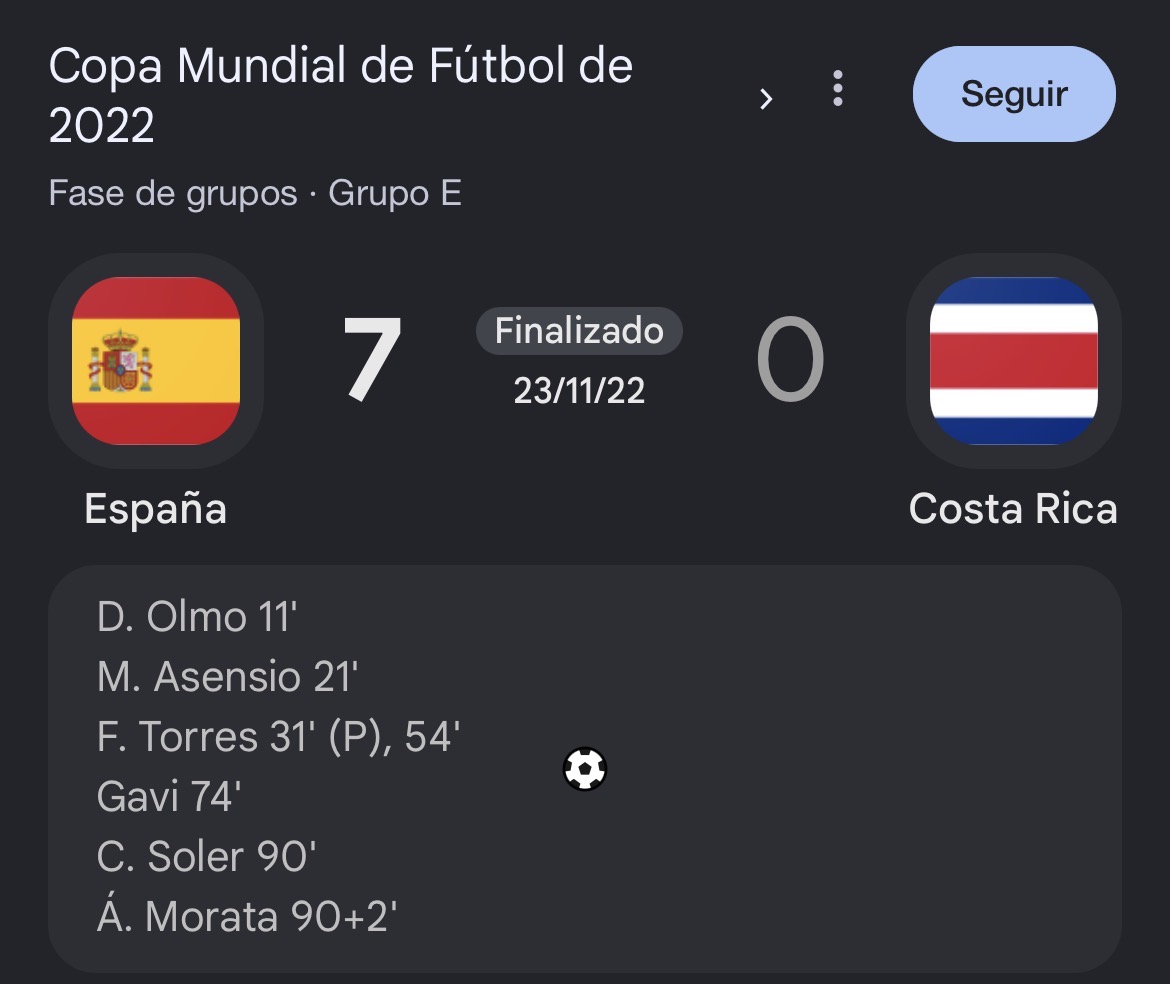Select the Spain flag icon
This screenshot has height=984, width=1170.
[x=156, y=361]
